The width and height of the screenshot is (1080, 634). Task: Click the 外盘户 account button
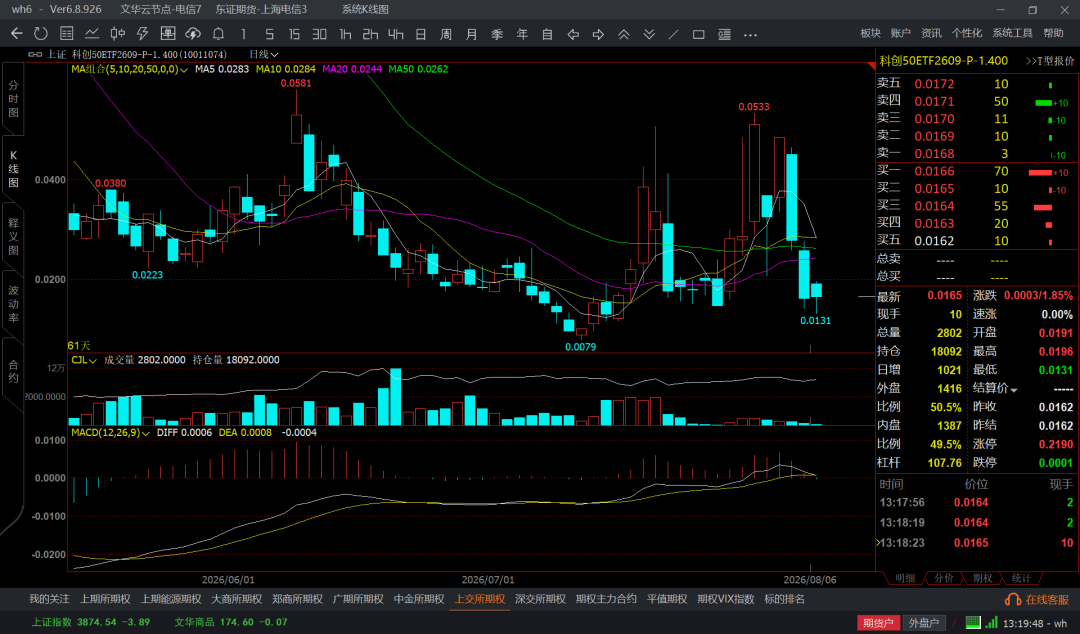[x=924, y=622]
